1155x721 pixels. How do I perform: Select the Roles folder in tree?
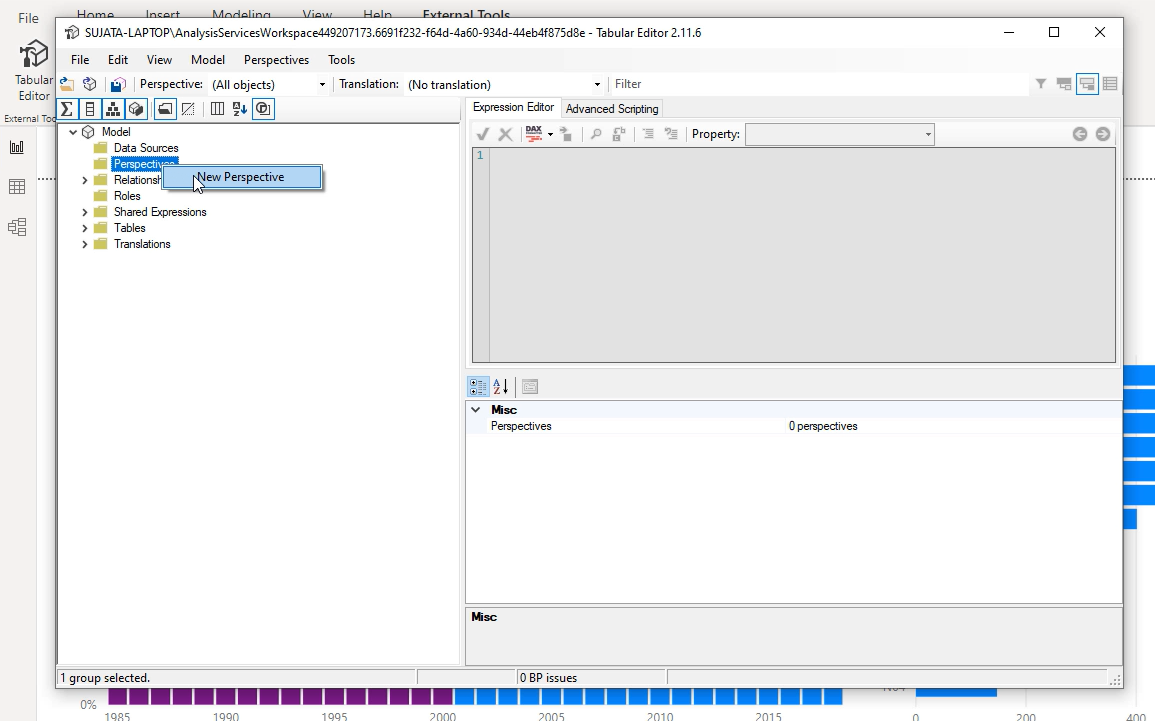coord(127,196)
